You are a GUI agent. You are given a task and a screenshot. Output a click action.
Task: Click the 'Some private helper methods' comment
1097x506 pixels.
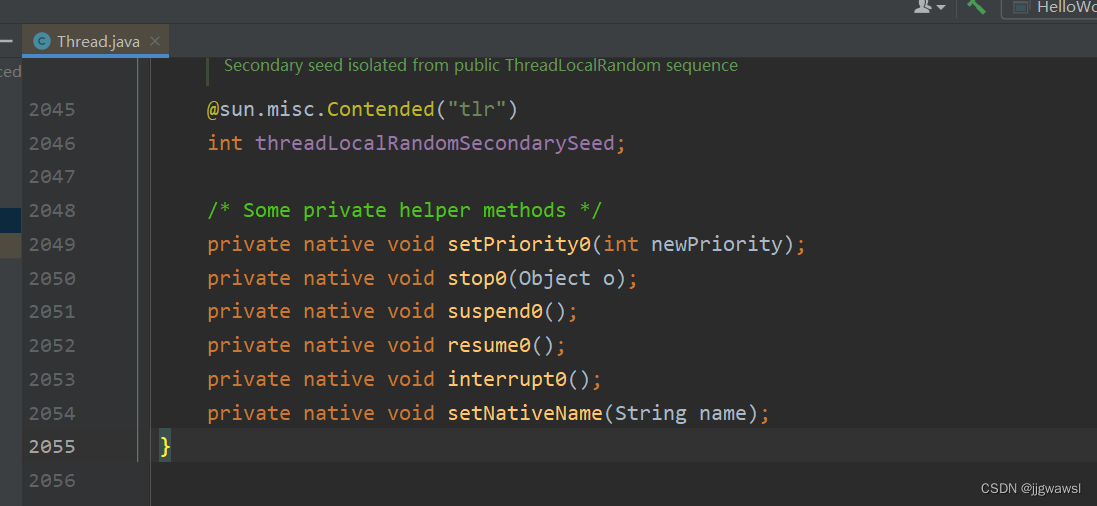(404, 211)
